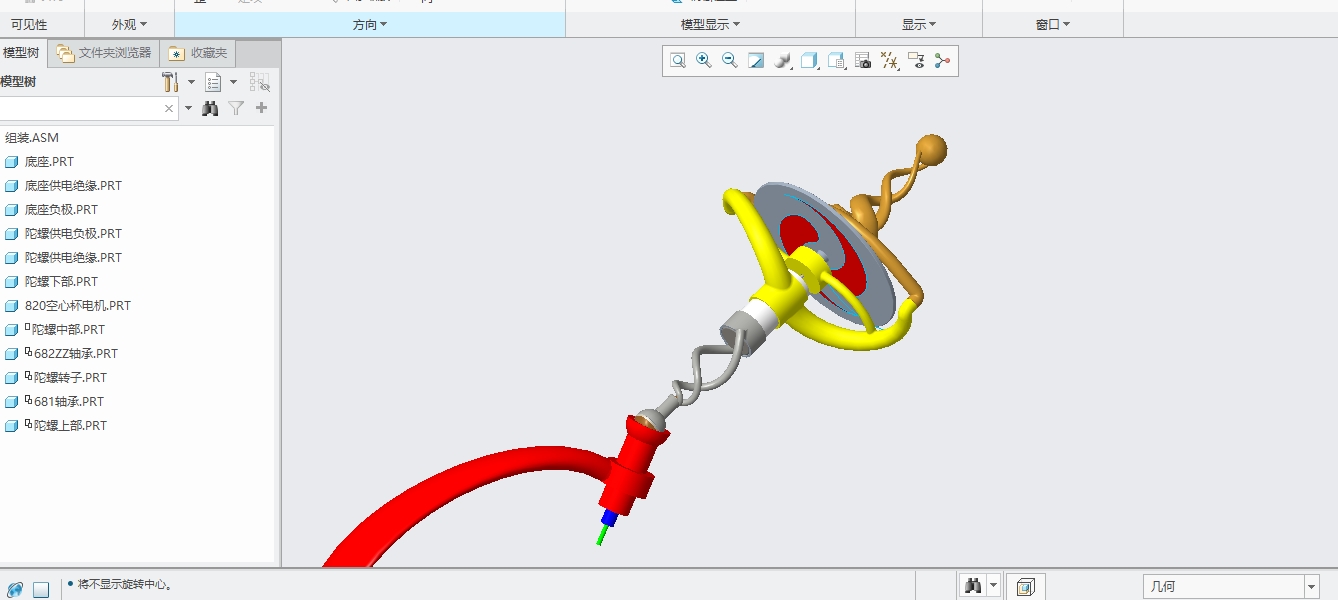Screen dimensions: 1338x600
Task: Open the saved orientations cube icon
Action: tap(810, 61)
